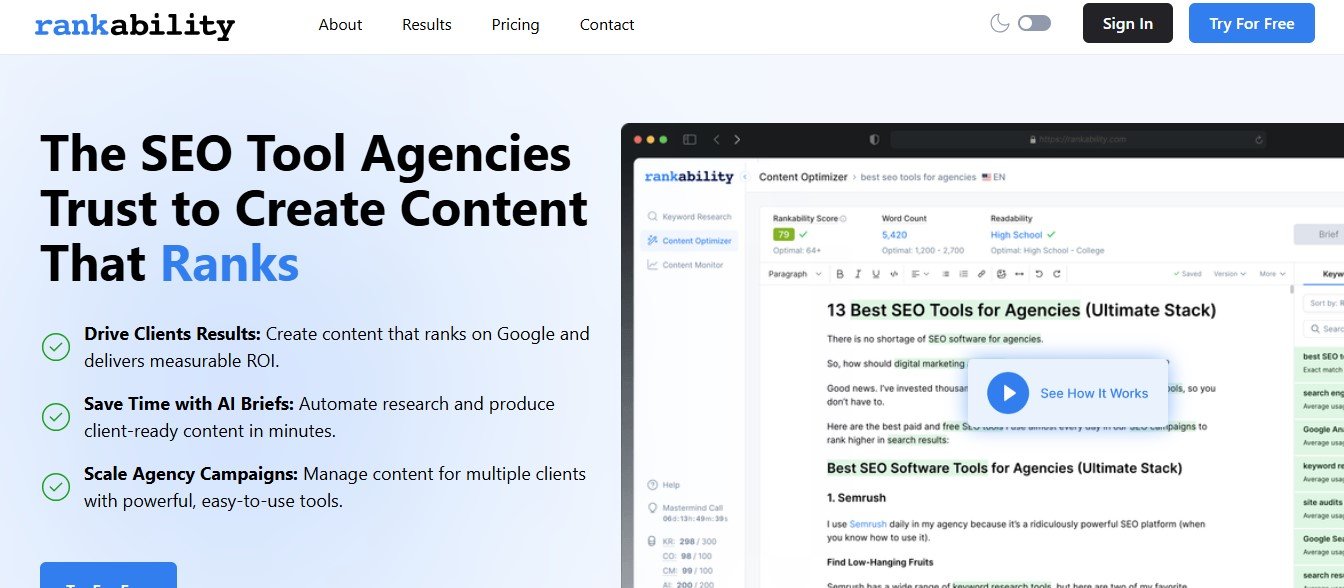Click the rankability logo in header

click(x=134, y=25)
